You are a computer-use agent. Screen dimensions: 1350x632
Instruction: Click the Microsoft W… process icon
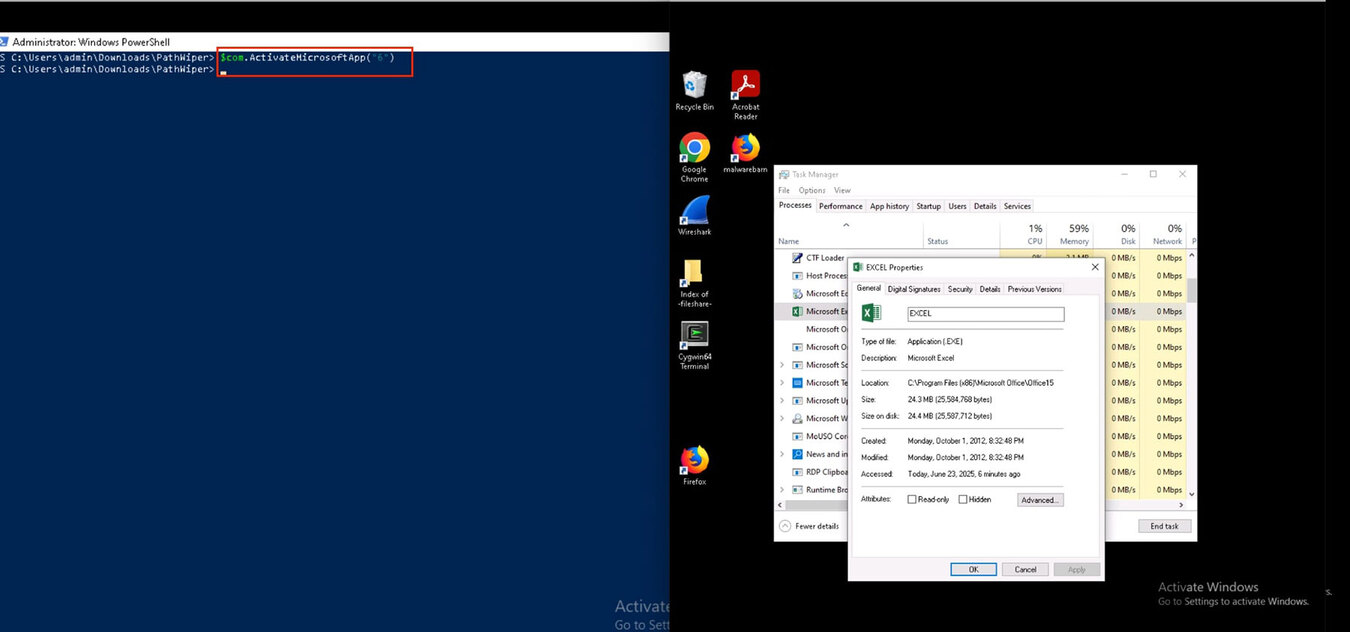click(x=797, y=419)
